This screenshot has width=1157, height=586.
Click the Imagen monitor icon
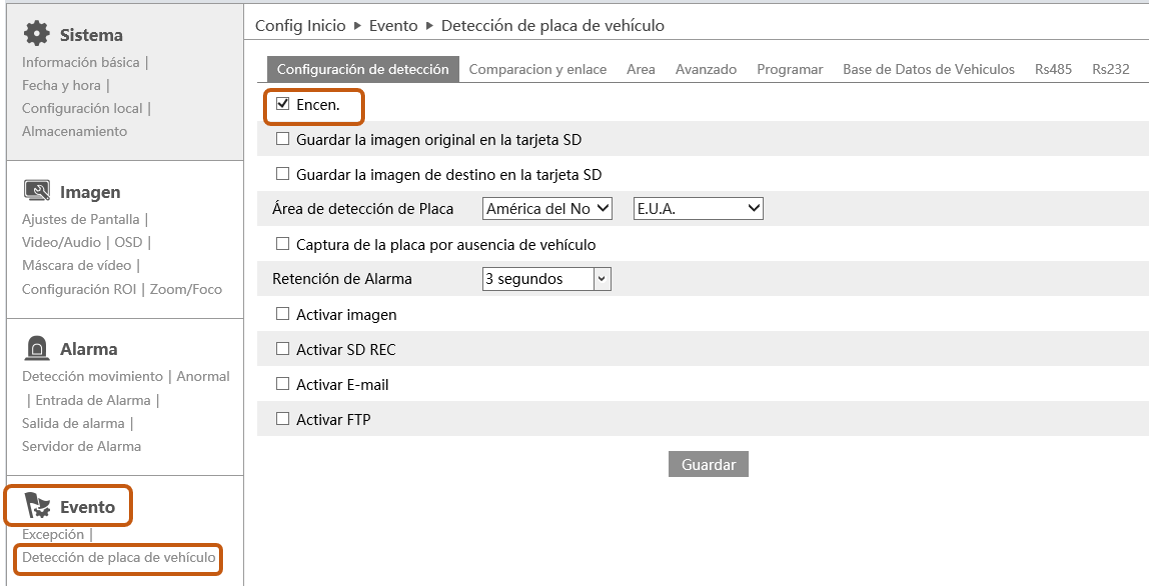pos(37,191)
